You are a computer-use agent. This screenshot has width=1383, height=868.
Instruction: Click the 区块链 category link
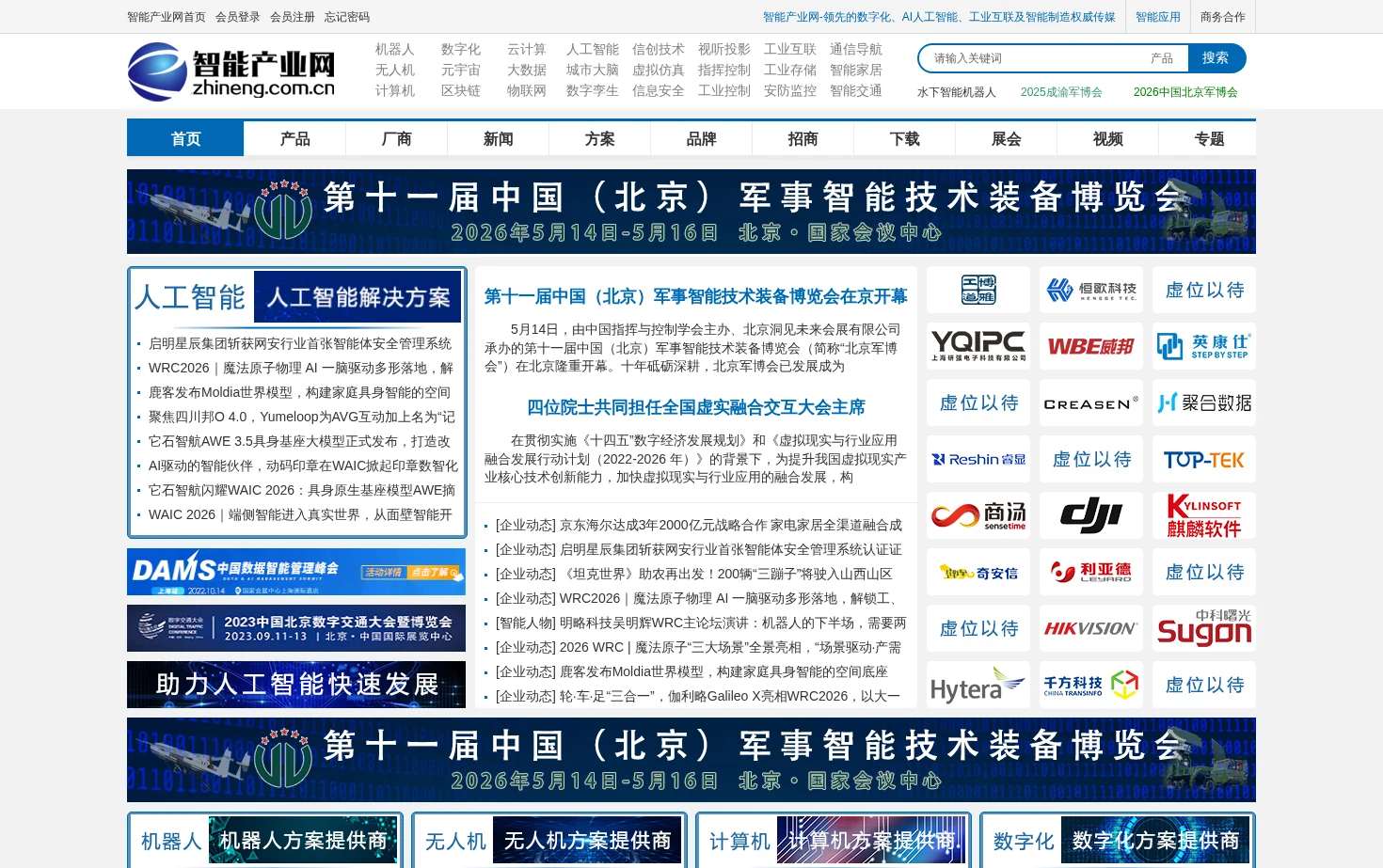pyautogui.click(x=461, y=90)
